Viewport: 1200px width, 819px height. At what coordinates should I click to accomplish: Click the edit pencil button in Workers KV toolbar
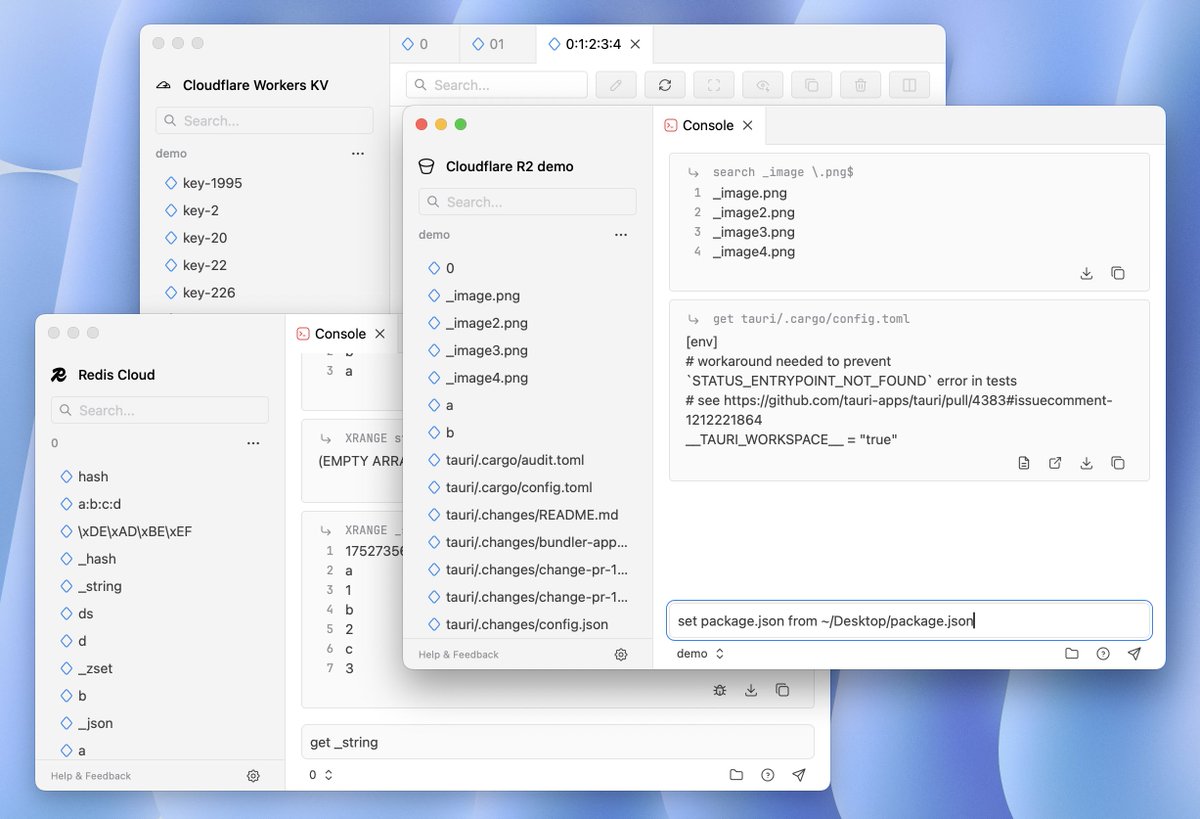click(x=616, y=85)
